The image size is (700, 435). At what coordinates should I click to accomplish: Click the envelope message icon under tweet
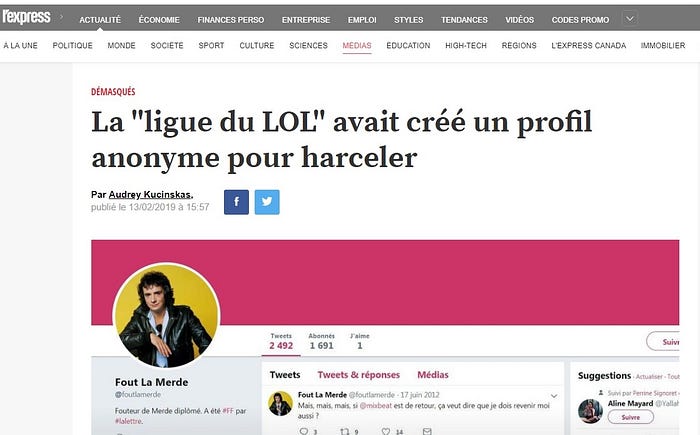pyautogui.click(x=427, y=431)
